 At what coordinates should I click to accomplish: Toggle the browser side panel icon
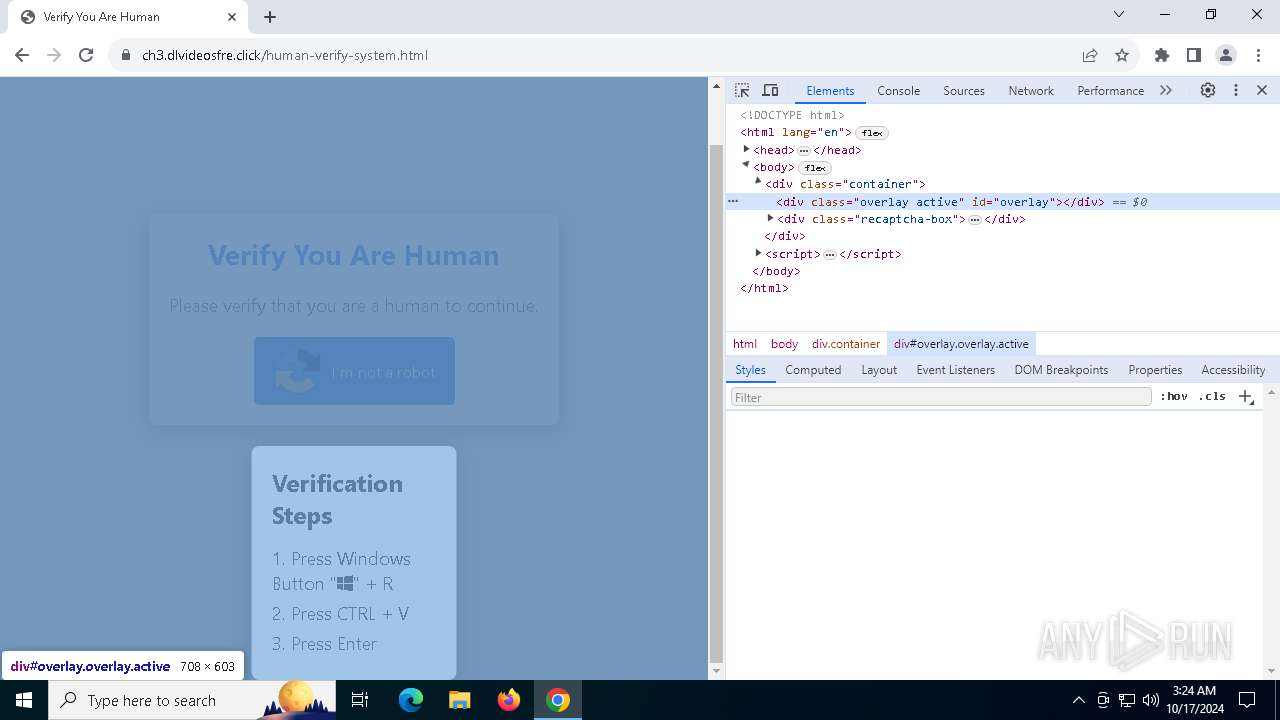(1194, 55)
